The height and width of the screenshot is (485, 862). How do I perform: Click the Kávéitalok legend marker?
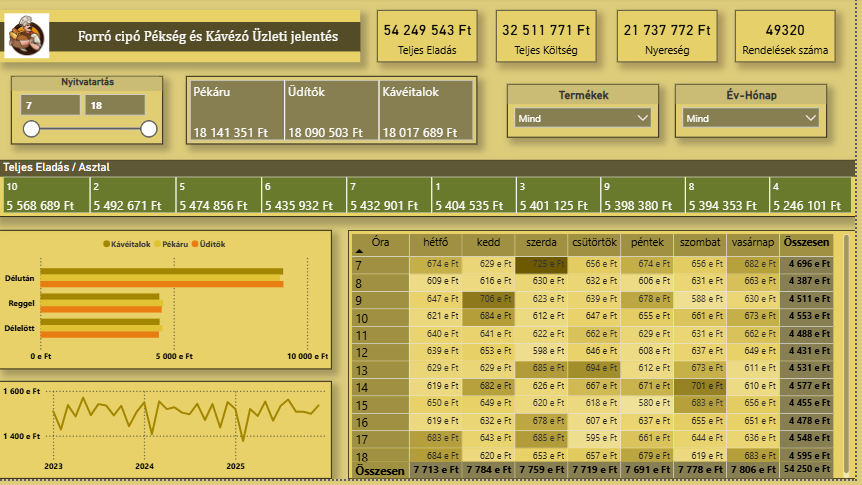coord(106,244)
